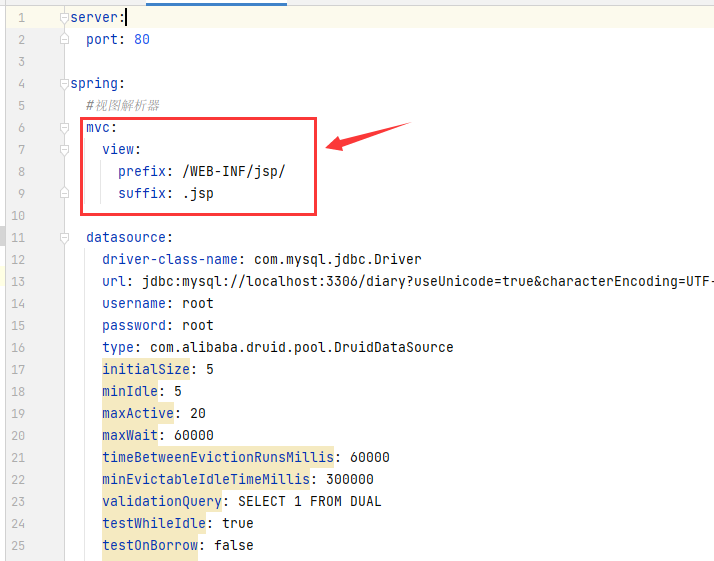Image resolution: width=714 pixels, height=561 pixels.
Task: Click the 'spring:' key
Action: 97,84
